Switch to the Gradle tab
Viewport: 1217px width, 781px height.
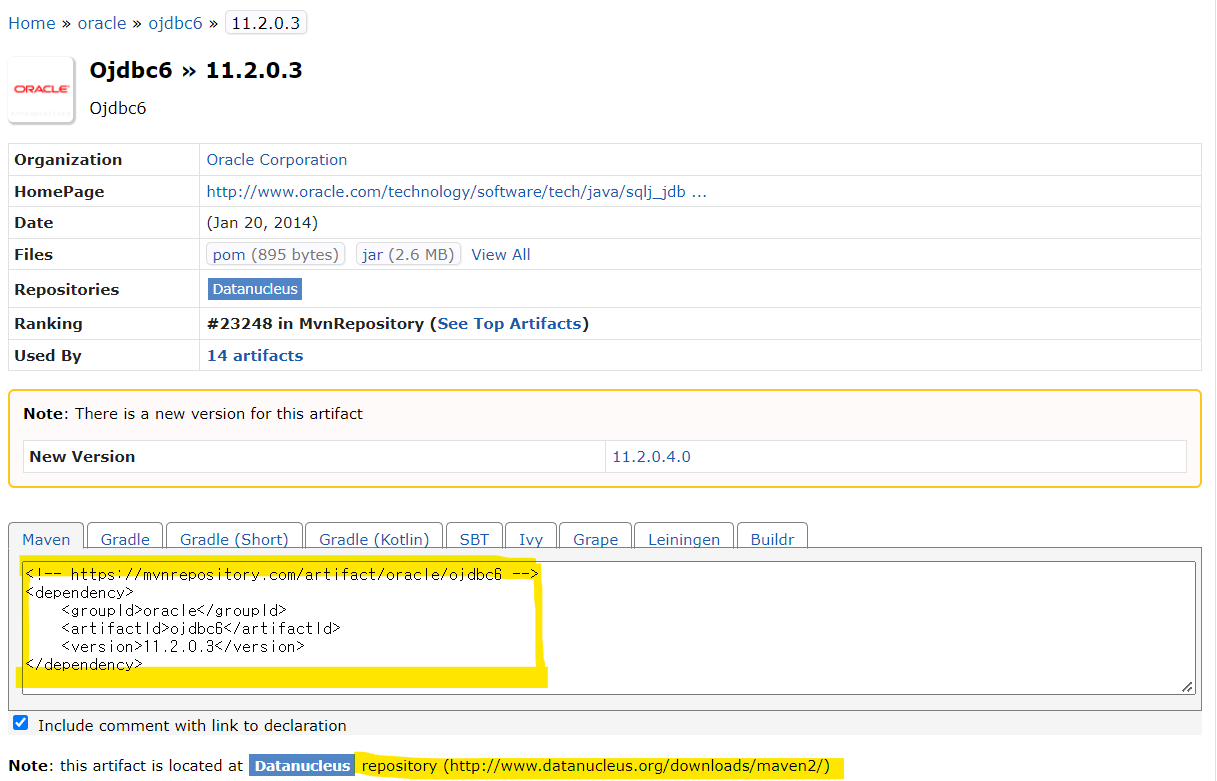tap(125, 539)
